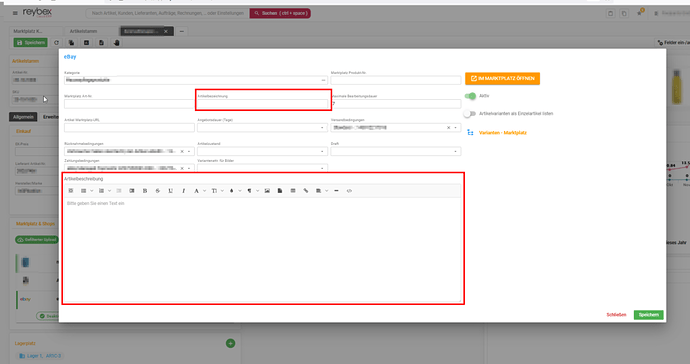The height and width of the screenshot is (364, 690).
Task: Apply italic formatting in editor
Action: pyautogui.click(x=184, y=191)
